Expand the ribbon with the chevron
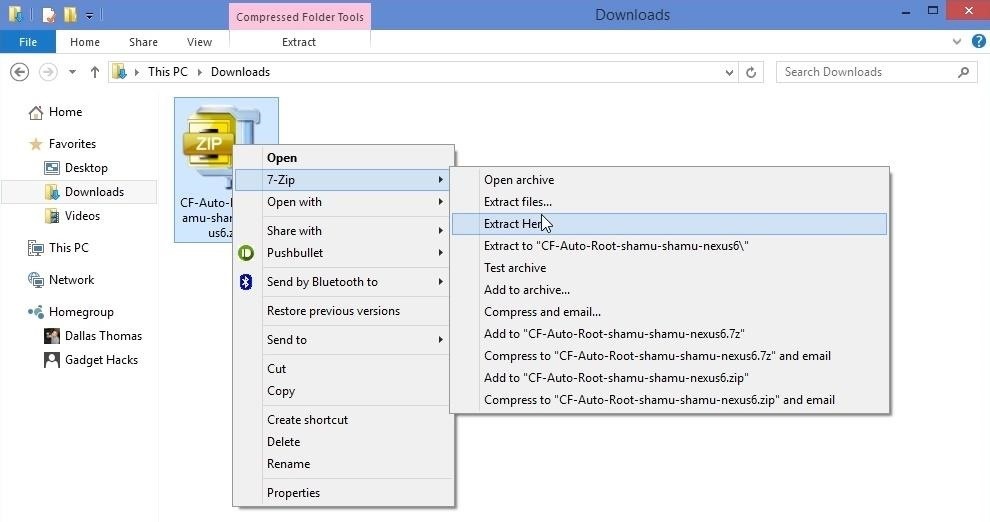 click(x=957, y=42)
